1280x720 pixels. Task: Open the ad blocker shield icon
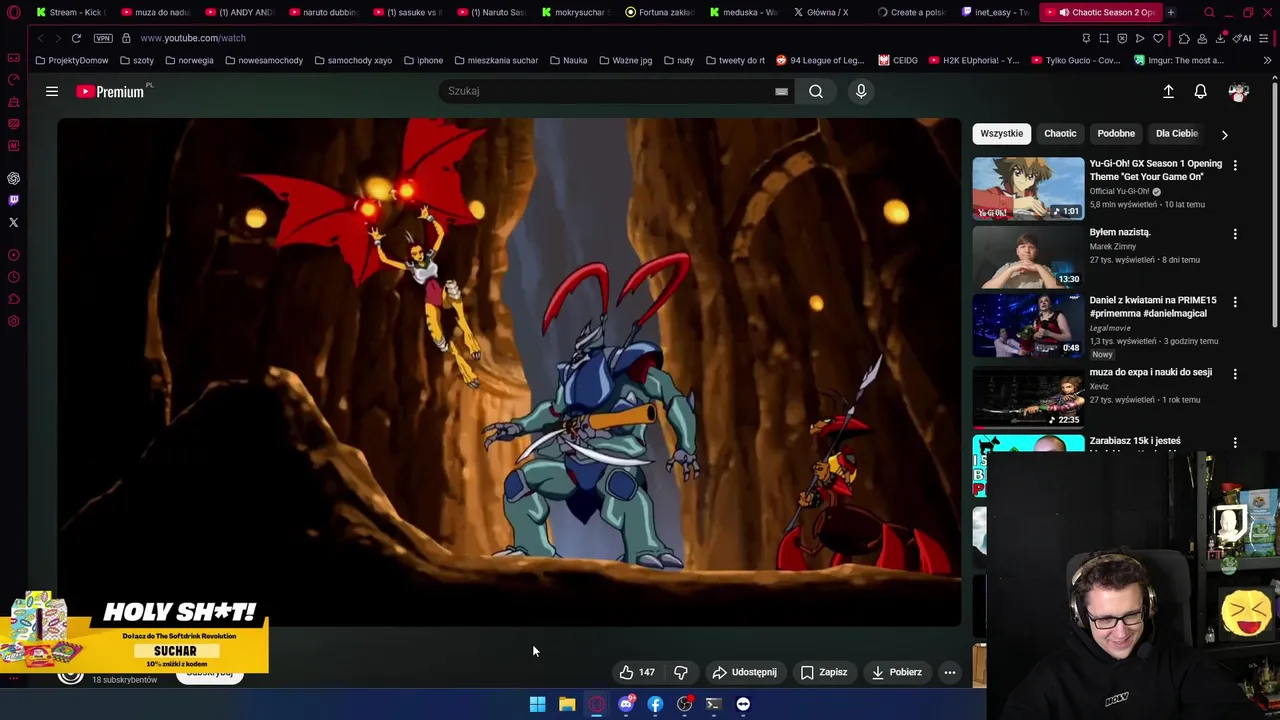[1122, 38]
